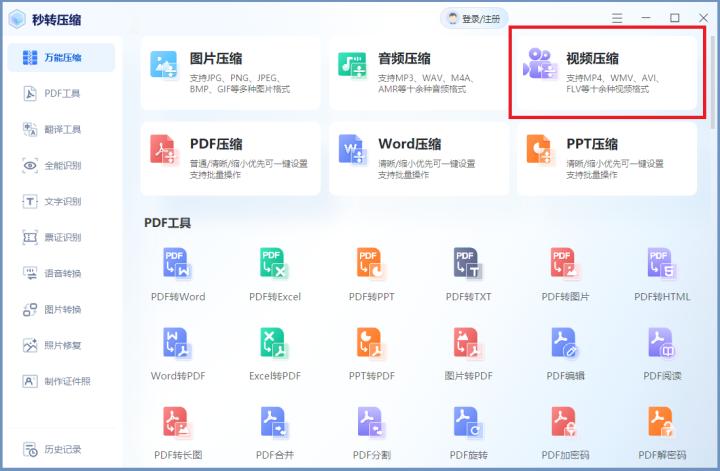Viewport: 720px width, 471px height.
Task: Select the PDF转长图 tool
Action: [178, 433]
